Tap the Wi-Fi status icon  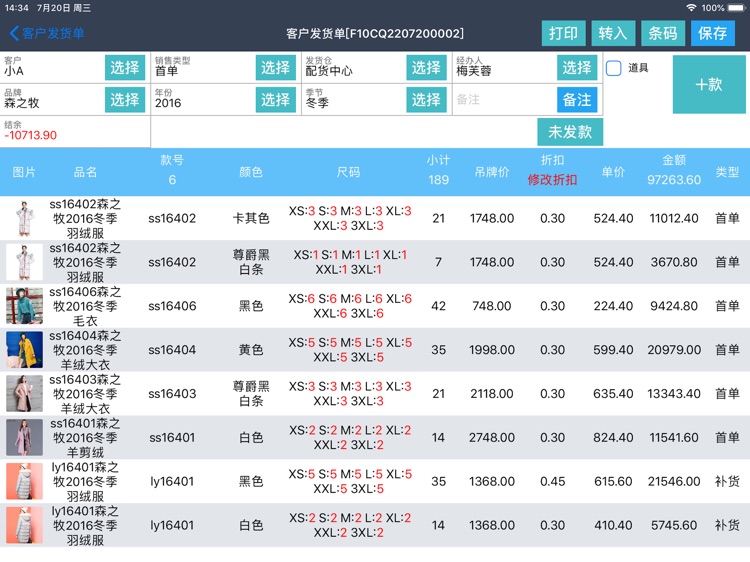pyautogui.click(x=691, y=8)
